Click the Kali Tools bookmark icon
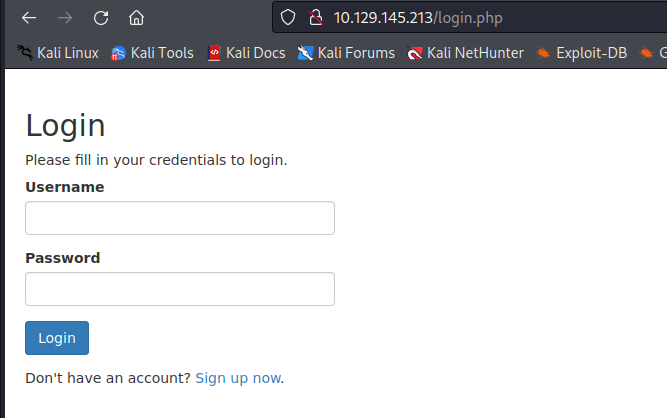The width and height of the screenshot is (667, 418). (x=119, y=53)
